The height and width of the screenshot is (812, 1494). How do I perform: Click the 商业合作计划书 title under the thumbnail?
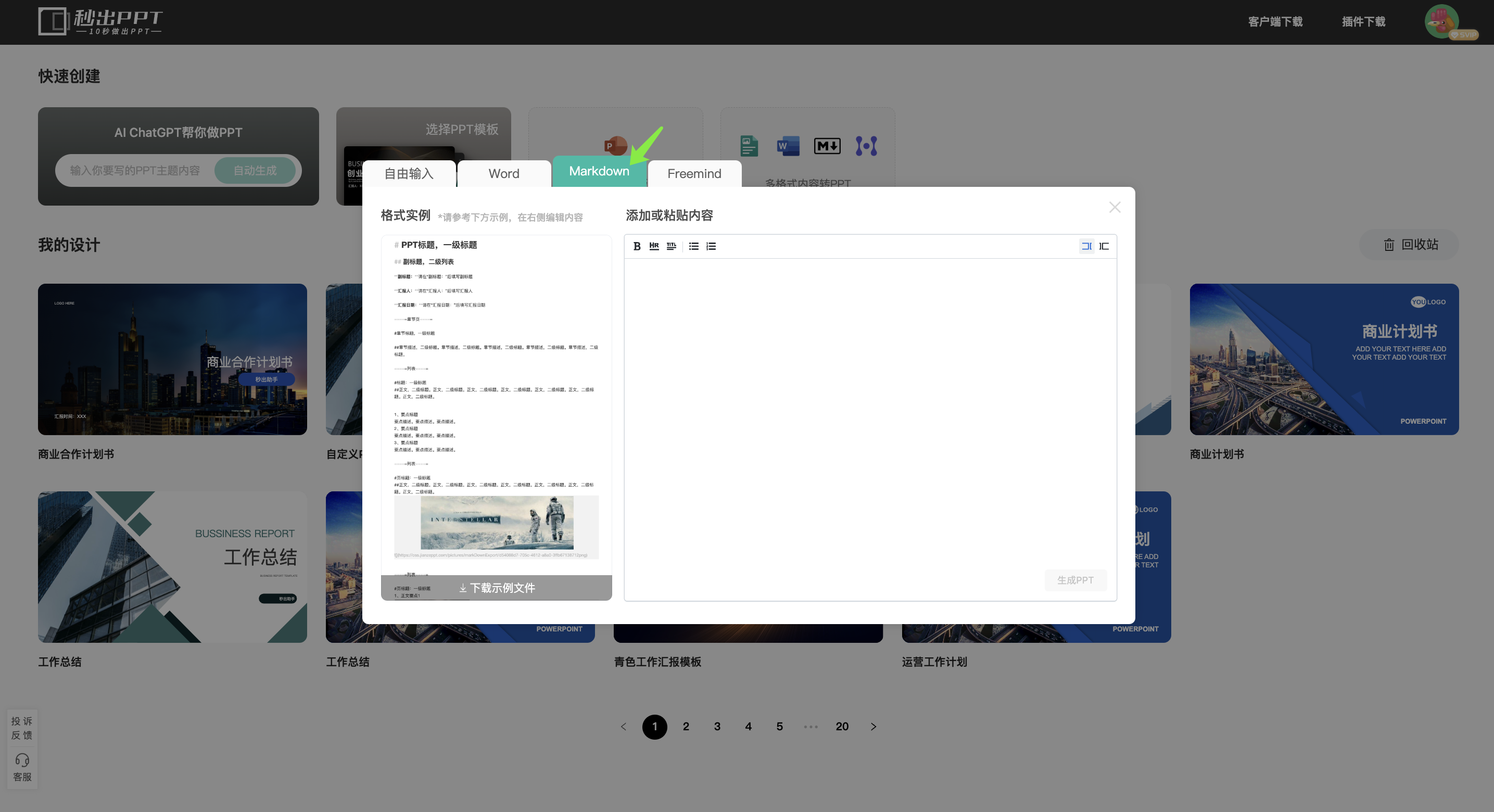(76, 454)
